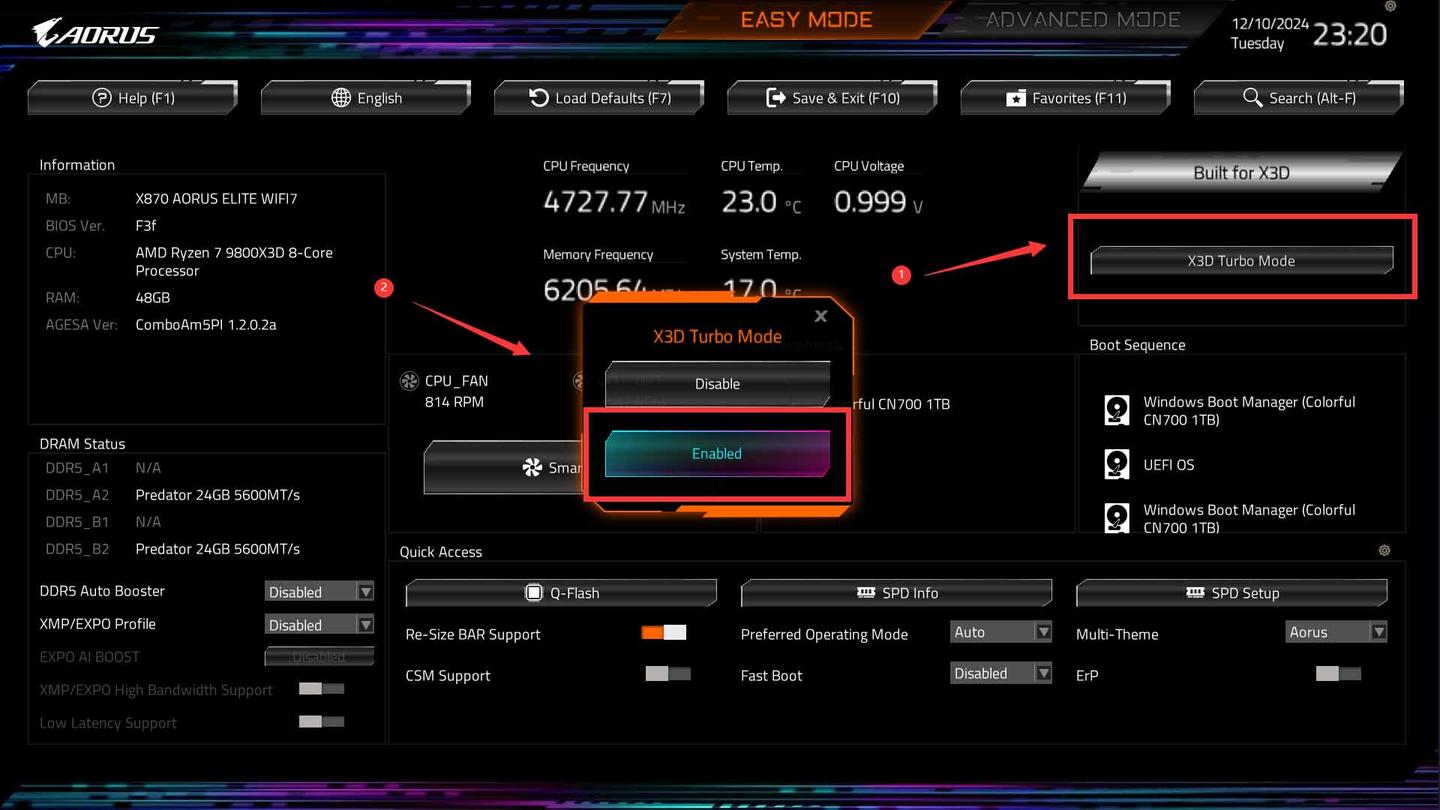This screenshot has height=810, width=1440.
Task: Select Enabled in the X3D Turbo Mode popup
Action: 716,453
